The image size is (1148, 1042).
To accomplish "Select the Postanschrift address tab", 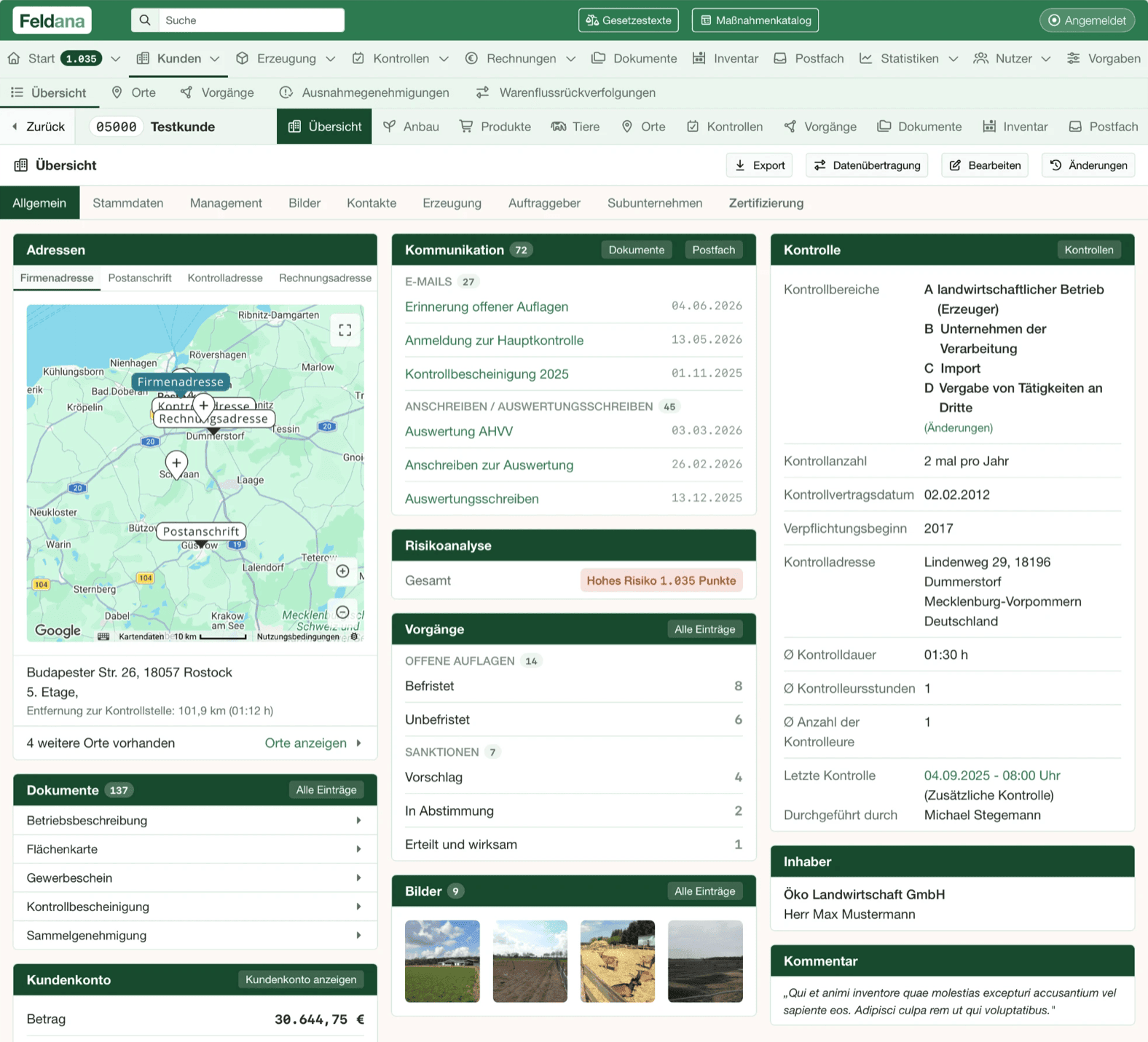I will click(x=140, y=278).
